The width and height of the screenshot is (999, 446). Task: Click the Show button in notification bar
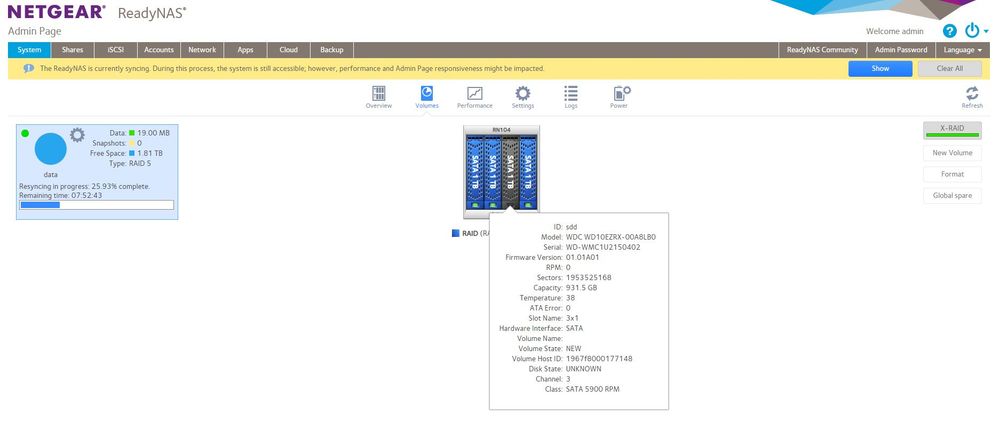pos(880,68)
